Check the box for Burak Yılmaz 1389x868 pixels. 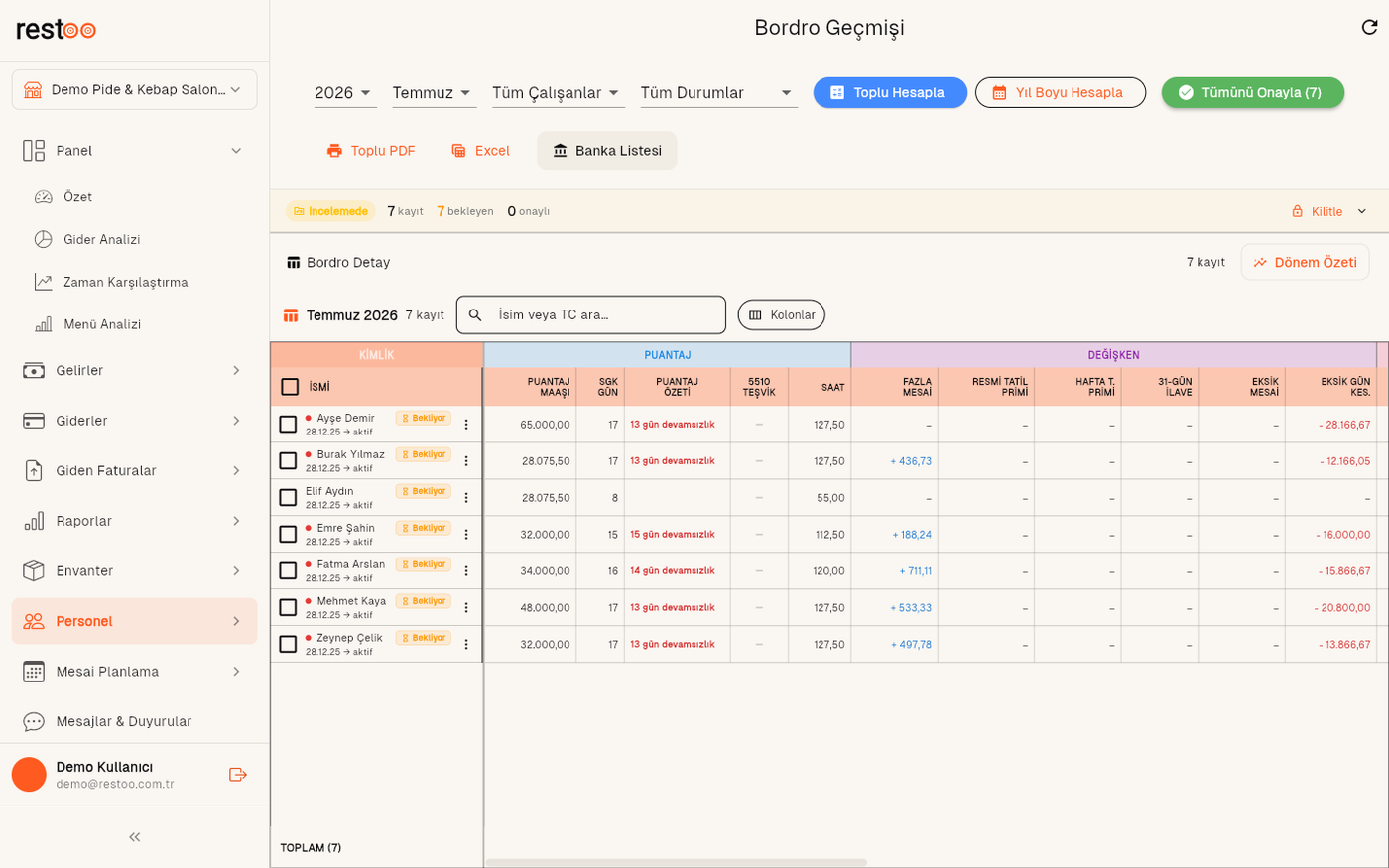[288, 461]
